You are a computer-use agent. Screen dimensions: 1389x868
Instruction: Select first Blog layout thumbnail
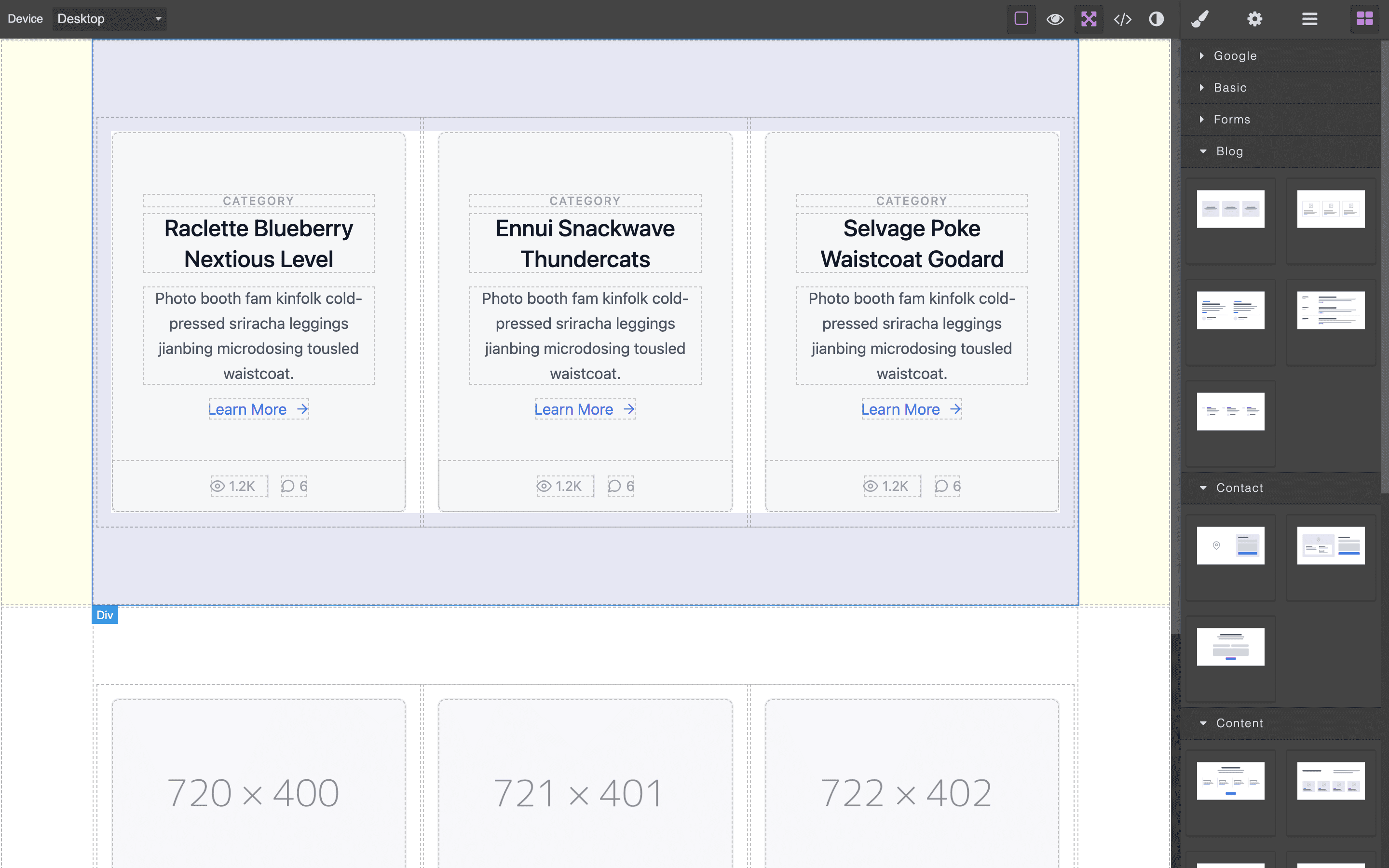1231,208
